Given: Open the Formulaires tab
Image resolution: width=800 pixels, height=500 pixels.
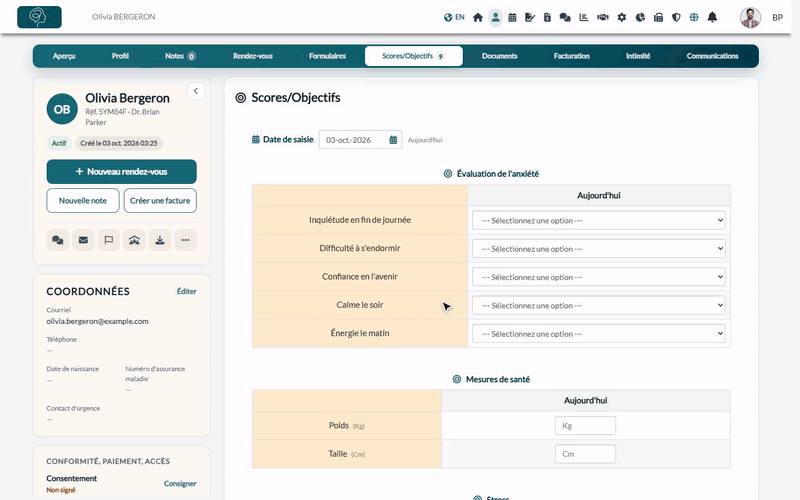Looking at the screenshot, I should (x=327, y=56).
